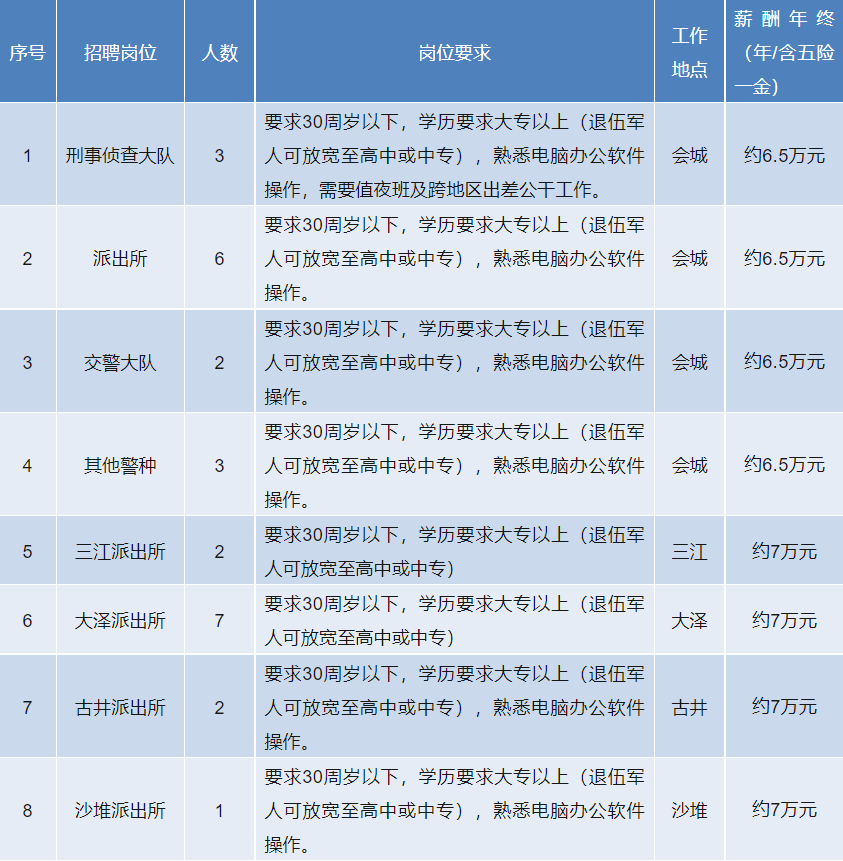Click the 交警大队 position cell
The image size is (843, 861).
[x=120, y=362]
